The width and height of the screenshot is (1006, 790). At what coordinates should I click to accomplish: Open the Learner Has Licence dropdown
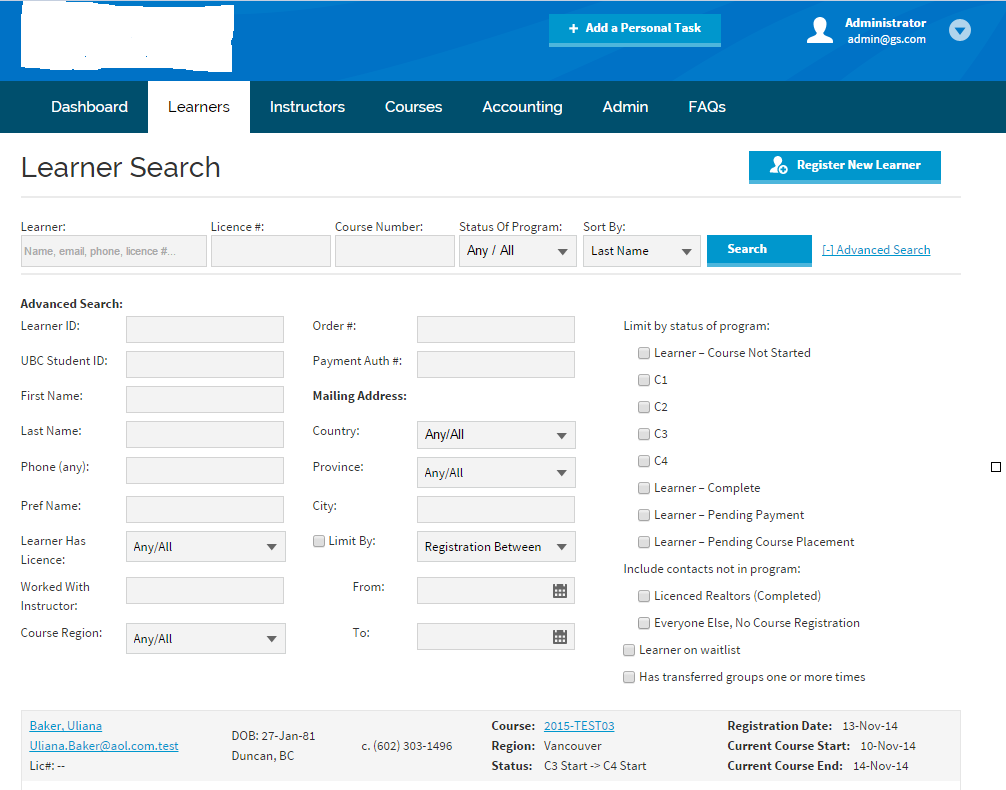click(205, 547)
